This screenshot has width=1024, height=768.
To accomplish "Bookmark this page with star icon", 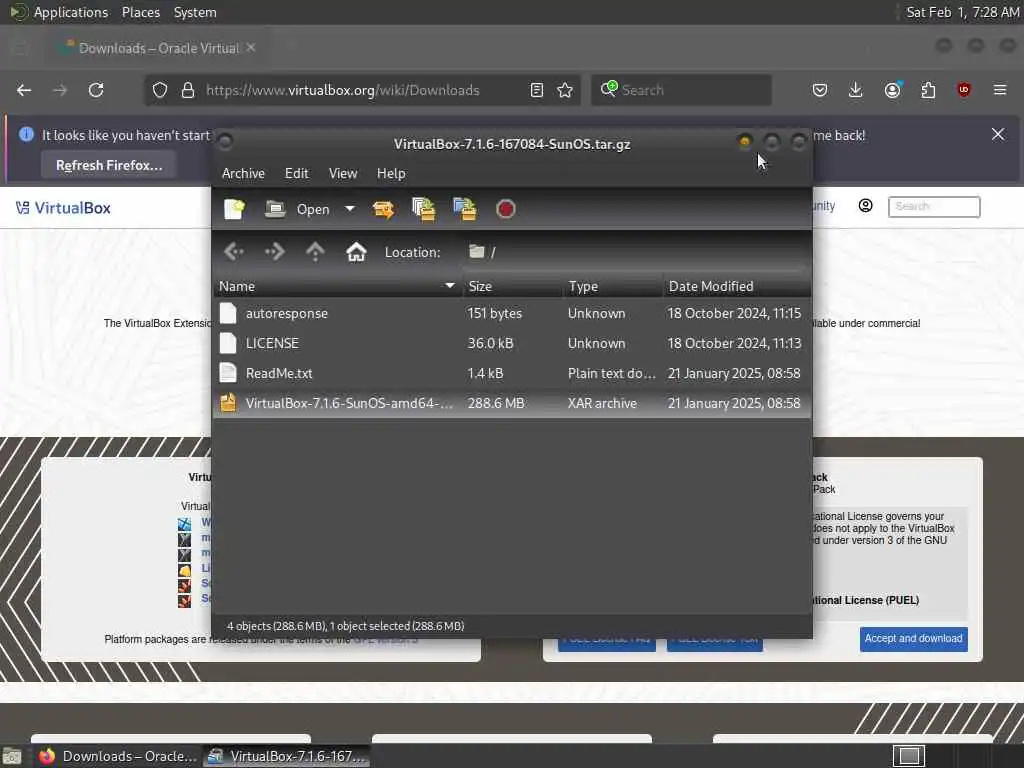I will [566, 90].
